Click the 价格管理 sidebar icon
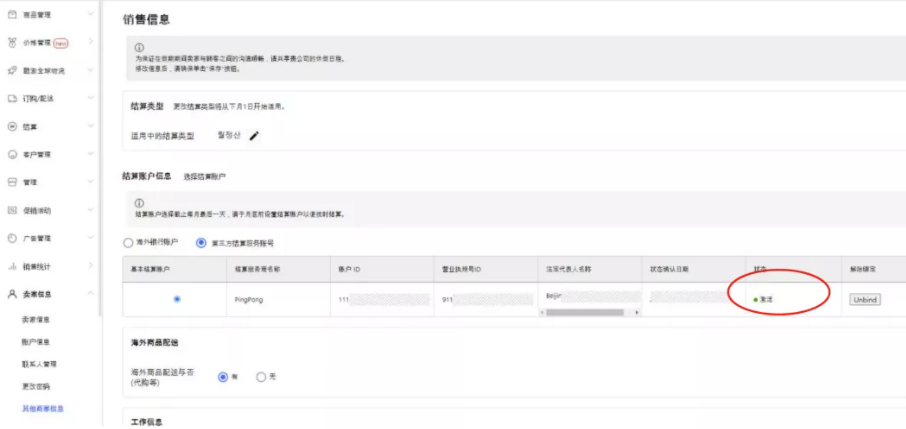The height and width of the screenshot is (429, 906). (x=12, y=43)
